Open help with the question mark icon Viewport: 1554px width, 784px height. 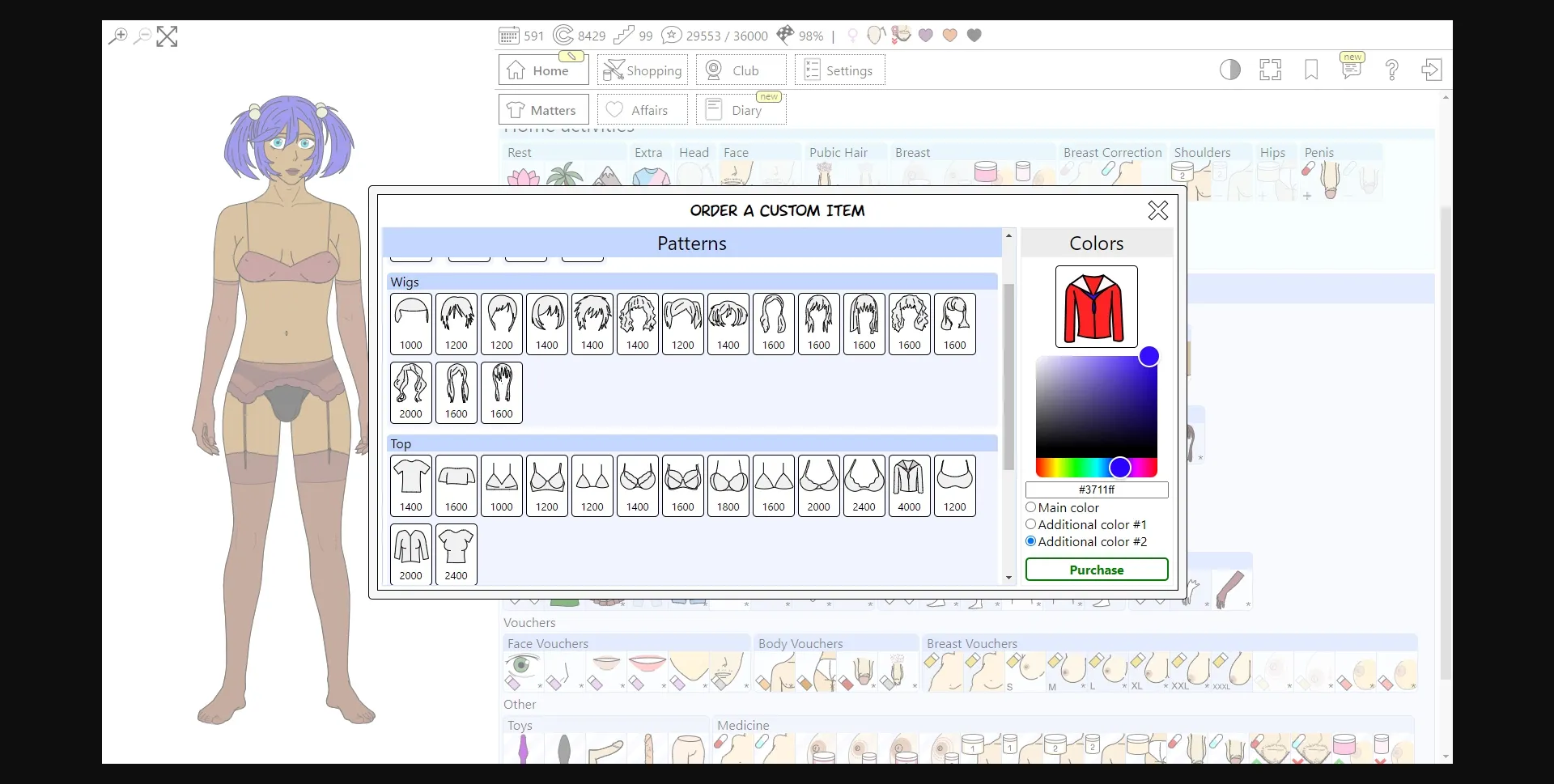[x=1391, y=70]
